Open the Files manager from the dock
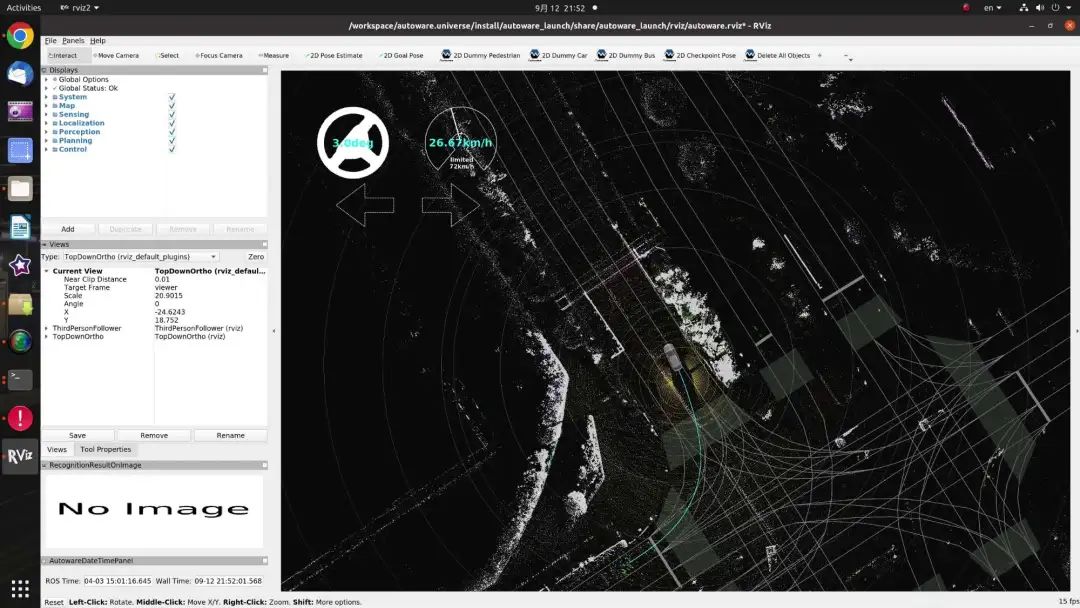 pos(20,188)
